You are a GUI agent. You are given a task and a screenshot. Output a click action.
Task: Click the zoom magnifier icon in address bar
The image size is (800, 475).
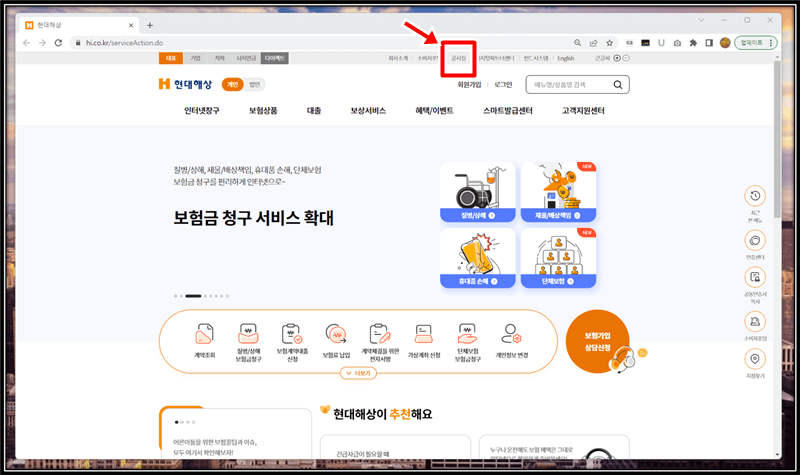pyautogui.click(x=578, y=43)
